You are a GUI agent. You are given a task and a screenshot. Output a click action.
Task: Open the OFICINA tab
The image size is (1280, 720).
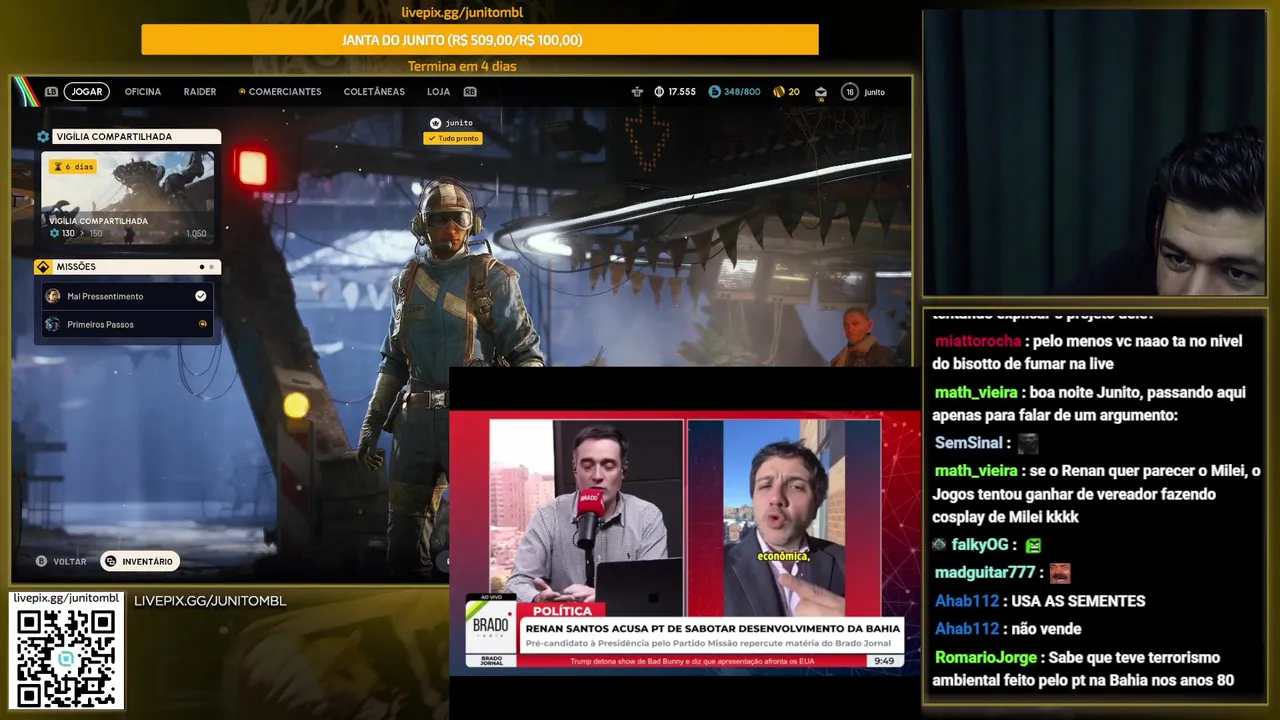coord(143,92)
